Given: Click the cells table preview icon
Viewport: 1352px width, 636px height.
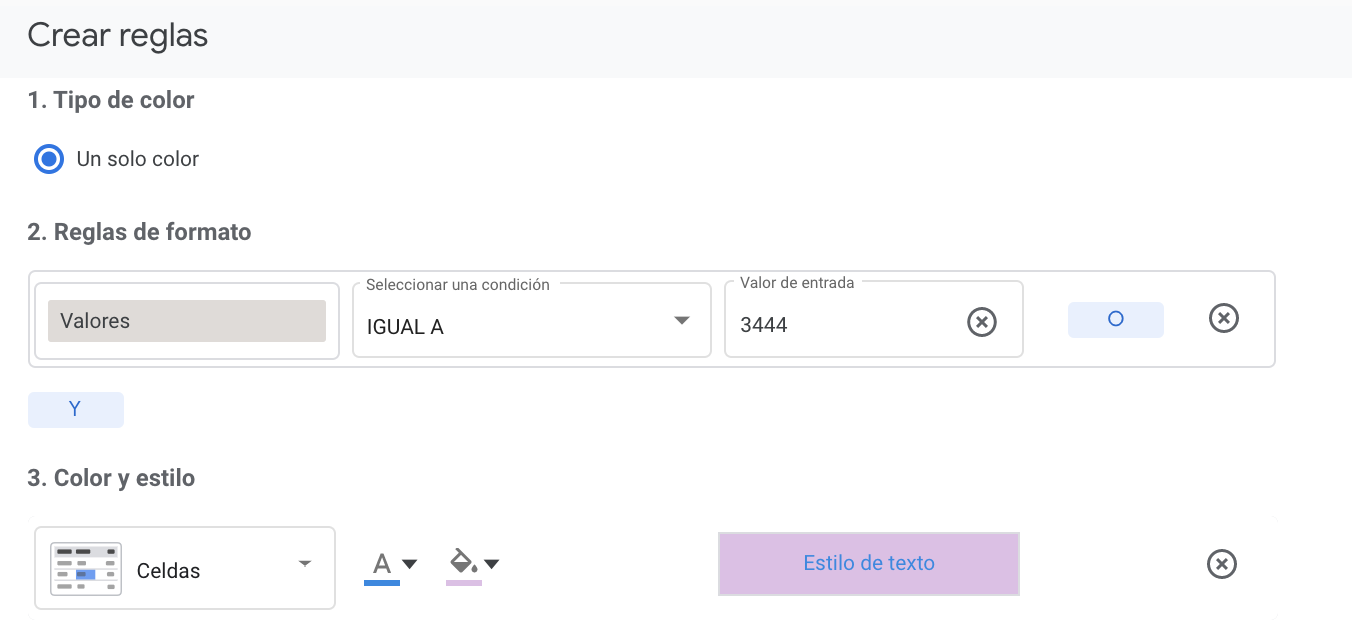Looking at the screenshot, I should pyautogui.click(x=86, y=570).
